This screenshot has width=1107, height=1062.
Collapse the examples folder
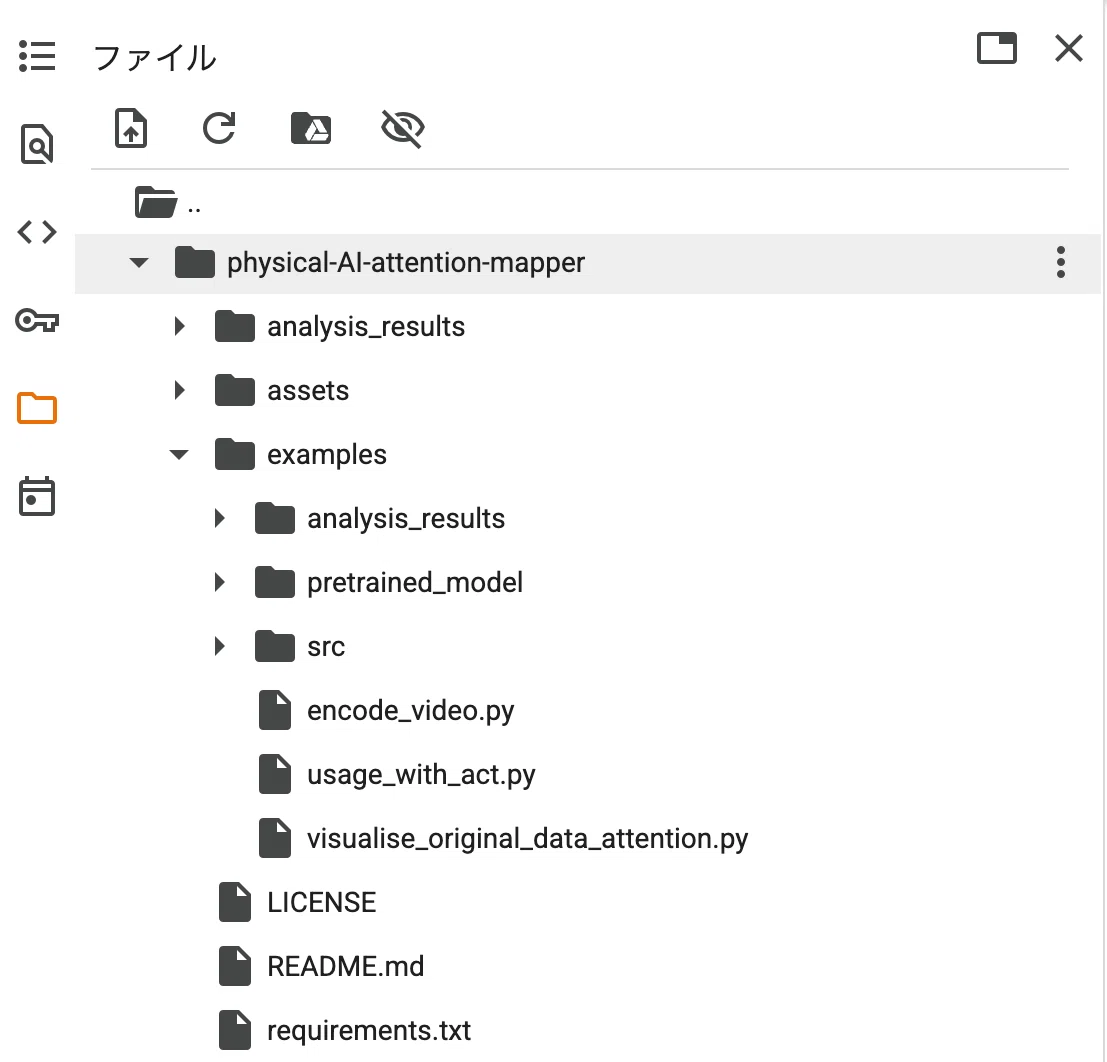[x=179, y=455]
